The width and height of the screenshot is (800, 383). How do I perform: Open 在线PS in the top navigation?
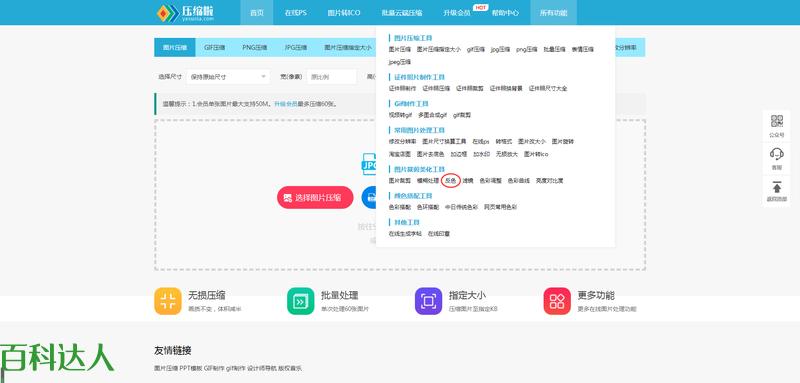(295, 13)
